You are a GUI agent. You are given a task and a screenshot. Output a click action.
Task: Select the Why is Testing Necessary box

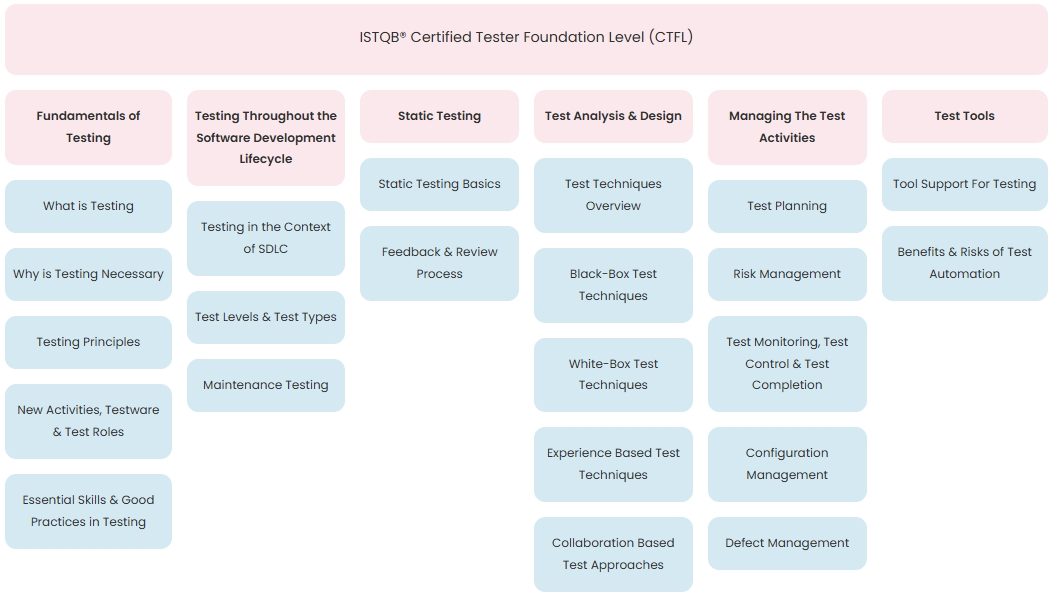[88, 274]
